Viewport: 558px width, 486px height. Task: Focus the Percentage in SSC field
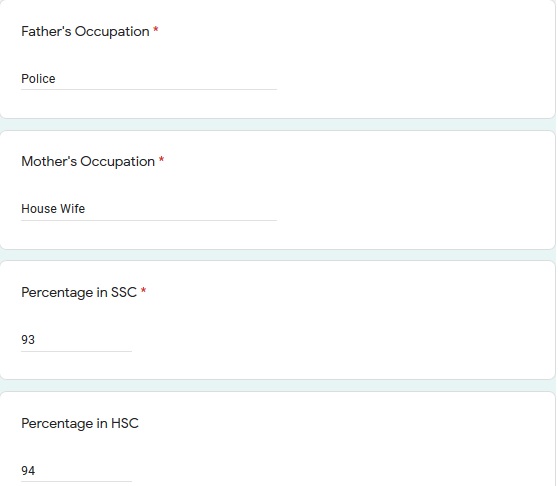coord(76,340)
